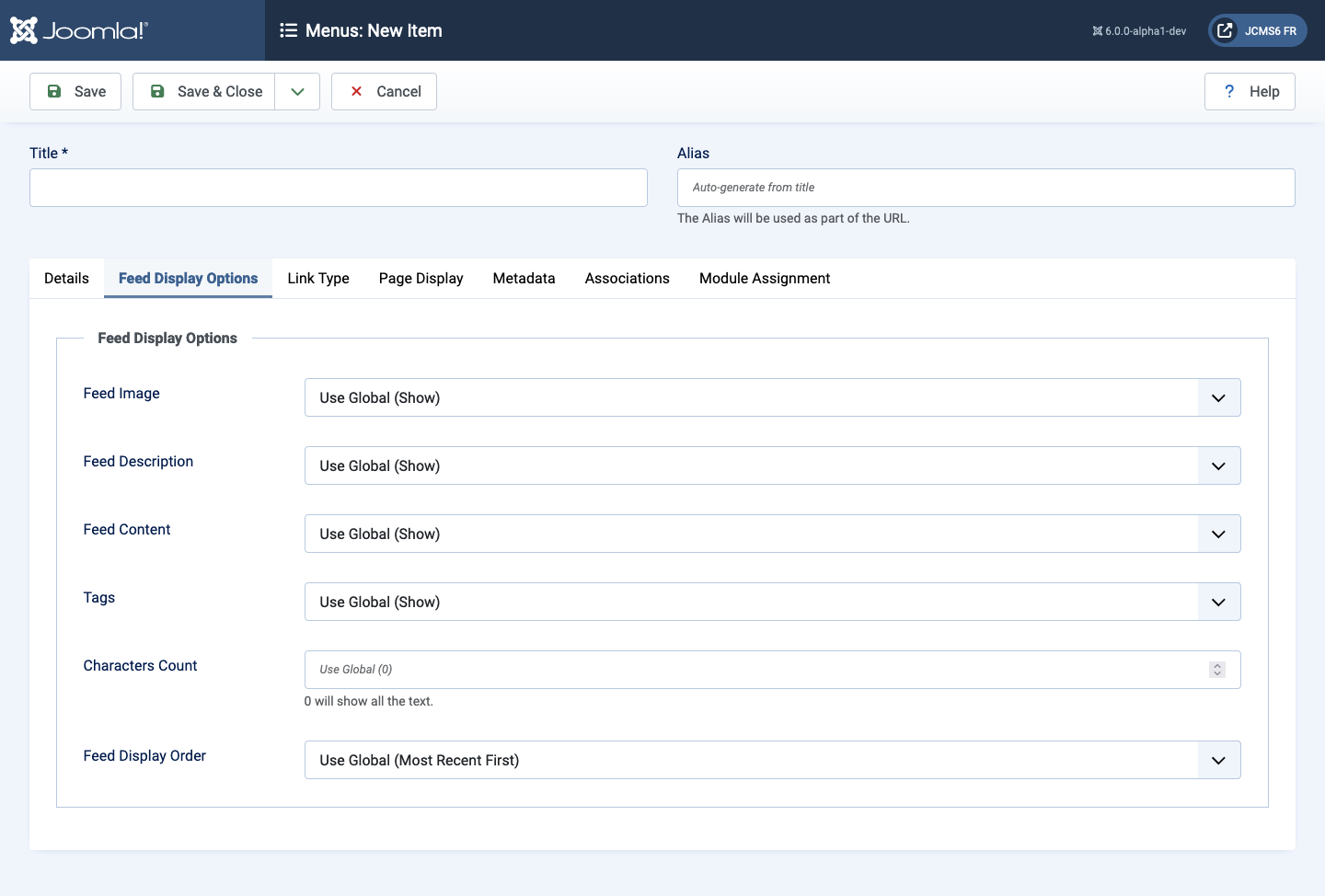The height and width of the screenshot is (896, 1325).
Task: Expand the Tags dropdown
Action: coord(773,602)
